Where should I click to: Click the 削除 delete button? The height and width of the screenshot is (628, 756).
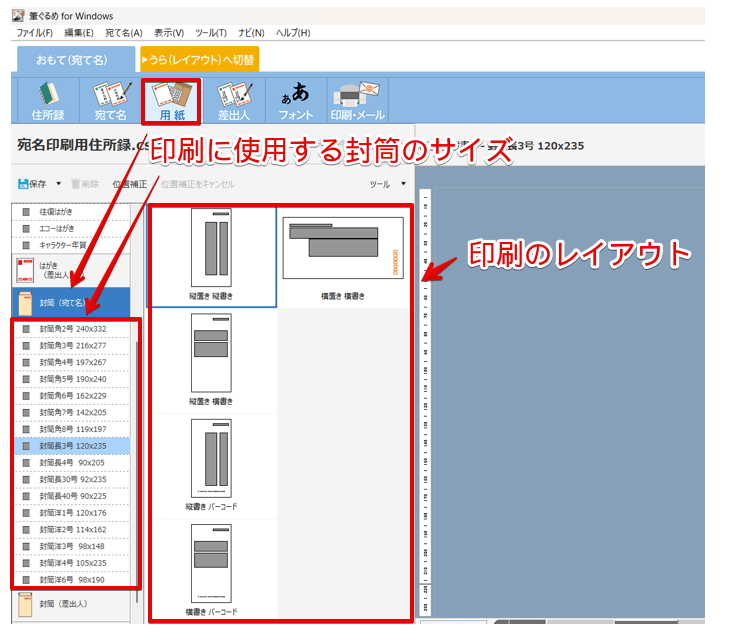click(x=85, y=184)
